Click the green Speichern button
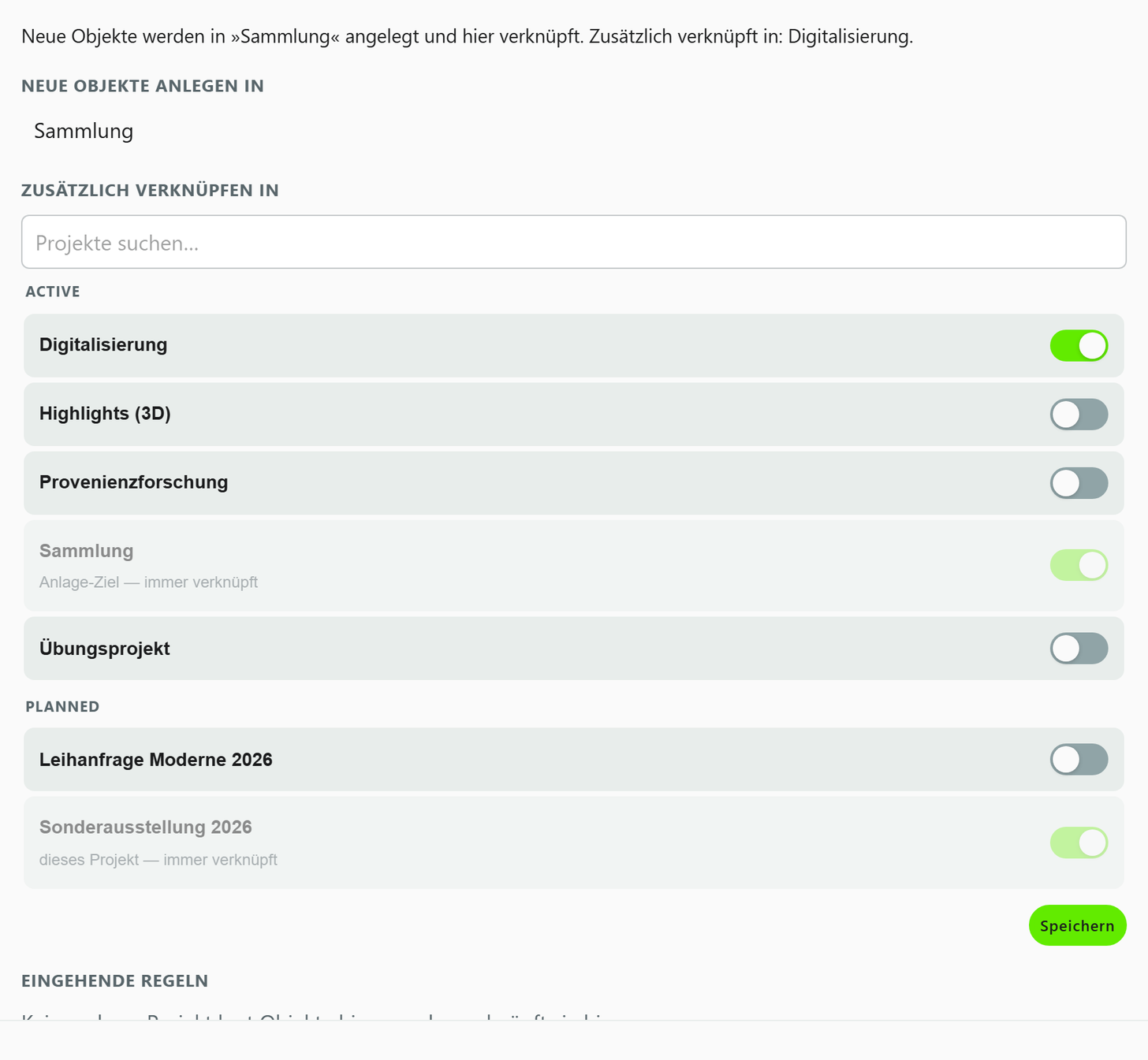Viewport: 1148px width, 1060px height. (1077, 925)
